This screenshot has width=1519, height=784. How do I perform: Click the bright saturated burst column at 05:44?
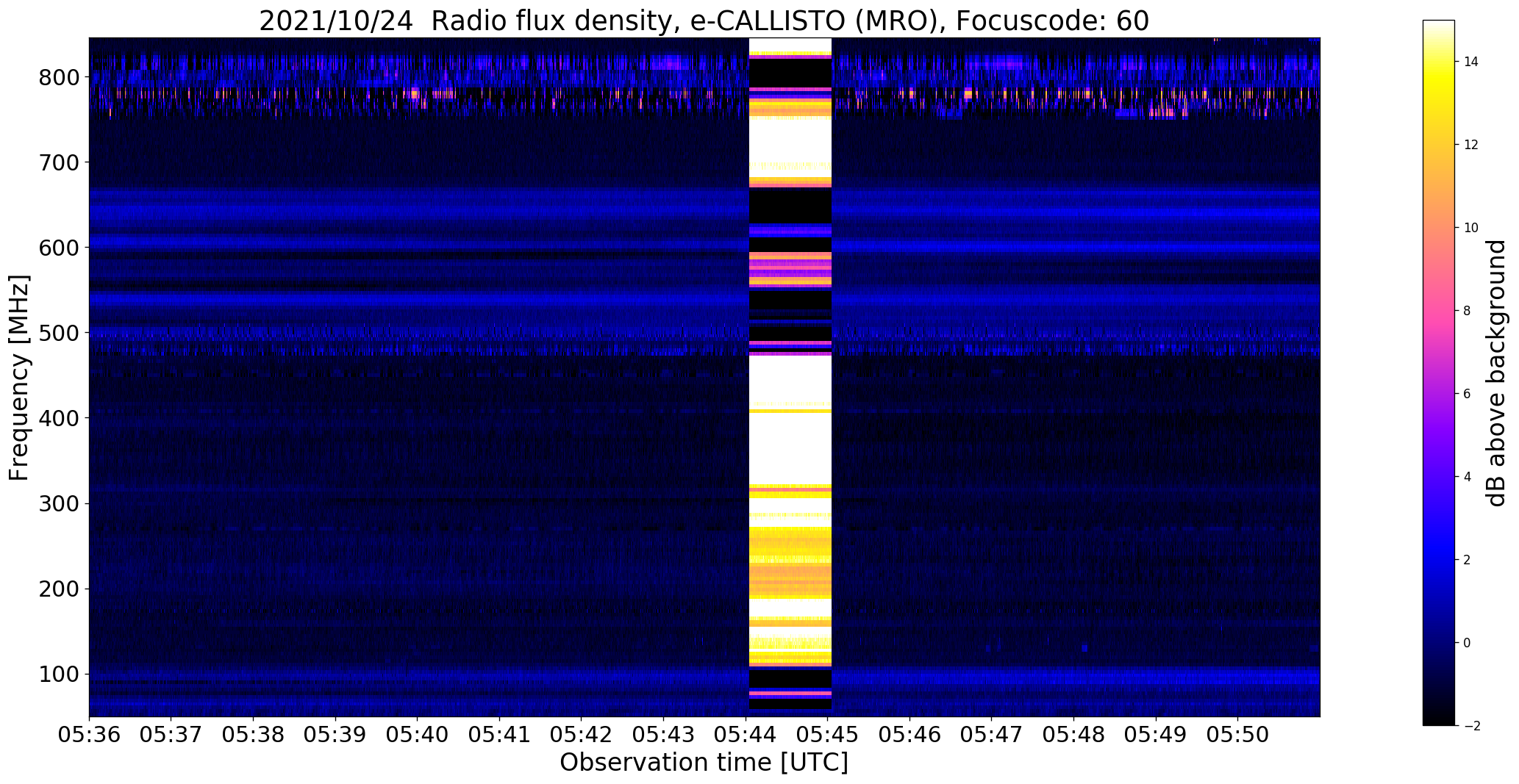pos(790,377)
